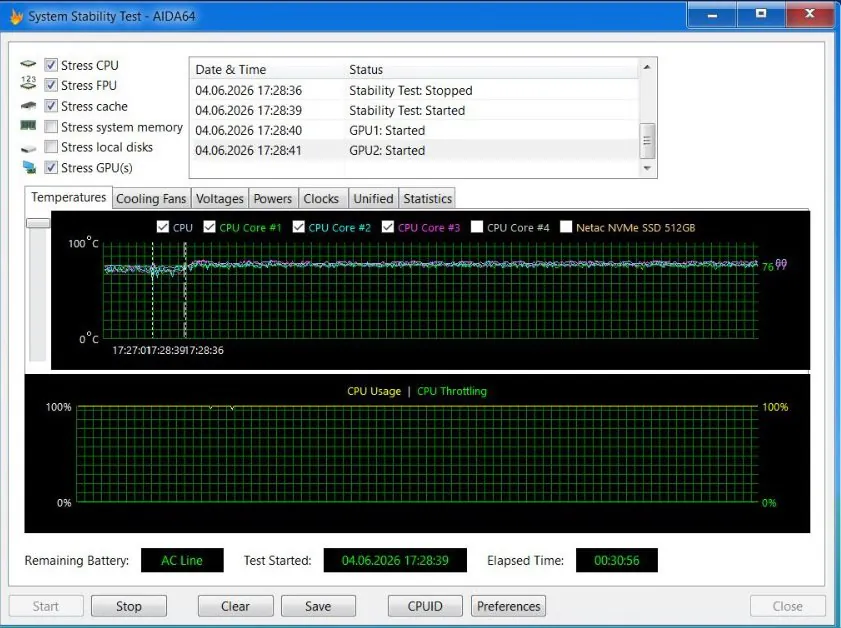The image size is (841, 628).
Task: Stop the stability test
Action: 129,606
